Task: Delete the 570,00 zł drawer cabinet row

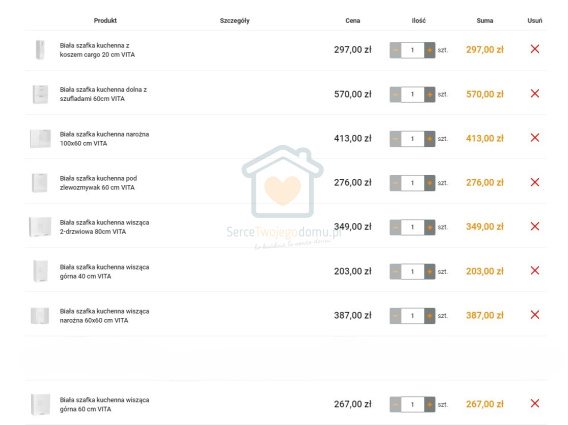Action: click(x=535, y=94)
